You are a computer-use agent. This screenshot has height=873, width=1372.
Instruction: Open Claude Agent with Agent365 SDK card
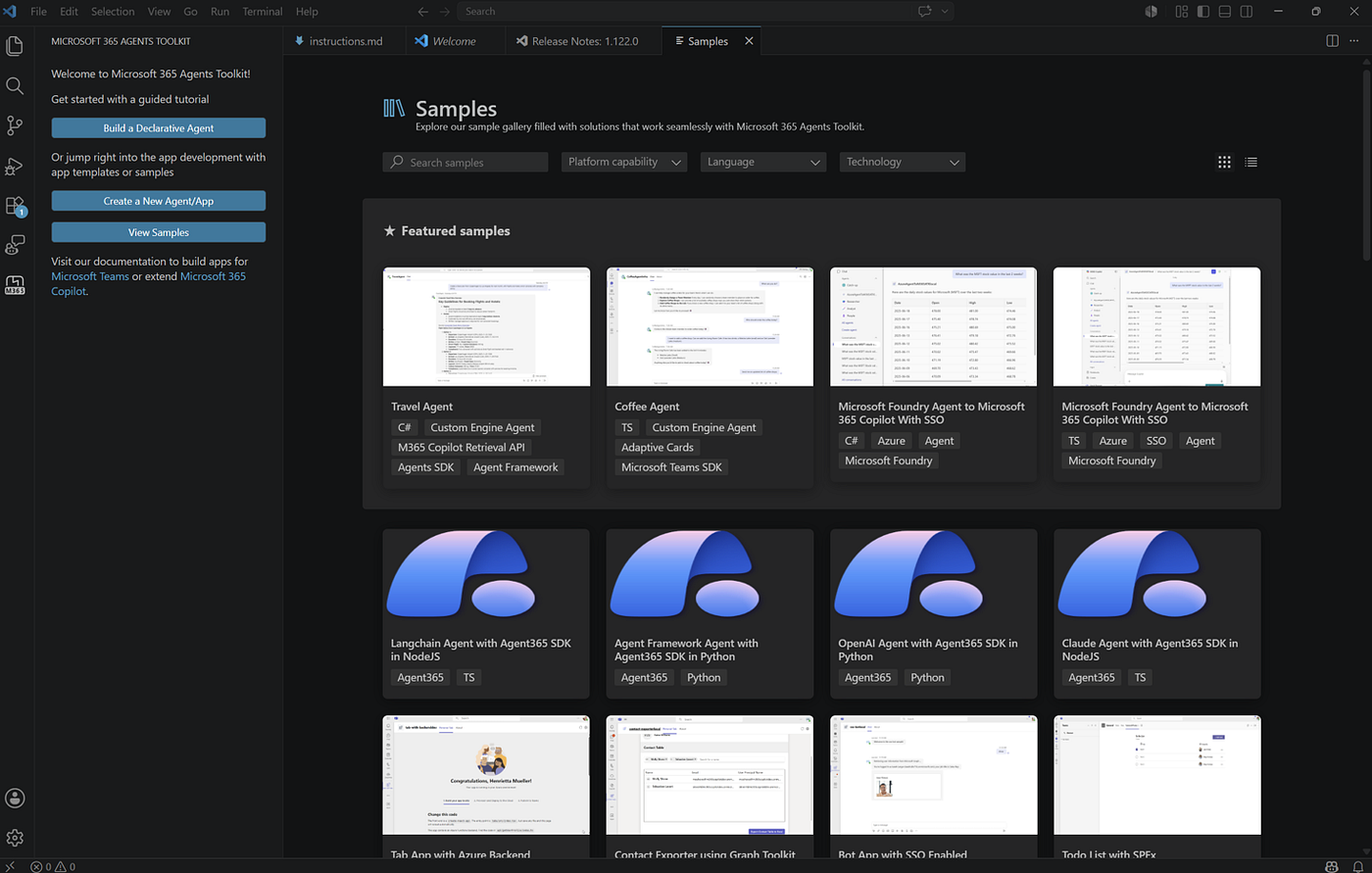coord(1157,613)
